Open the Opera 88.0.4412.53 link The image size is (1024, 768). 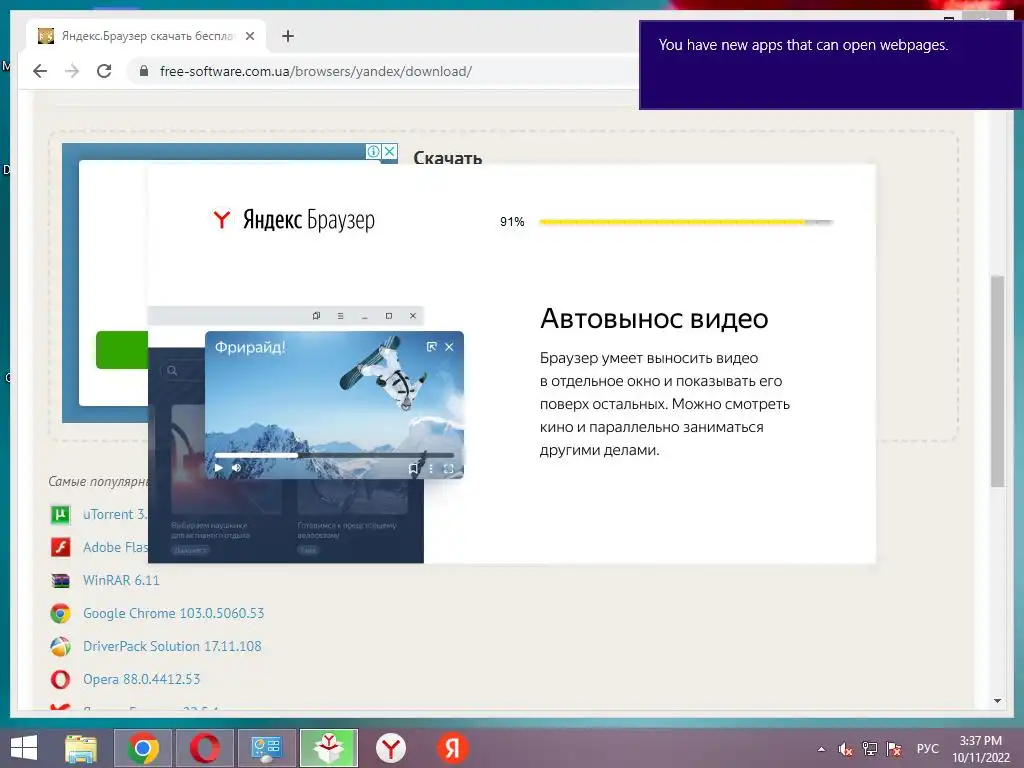(x=141, y=679)
